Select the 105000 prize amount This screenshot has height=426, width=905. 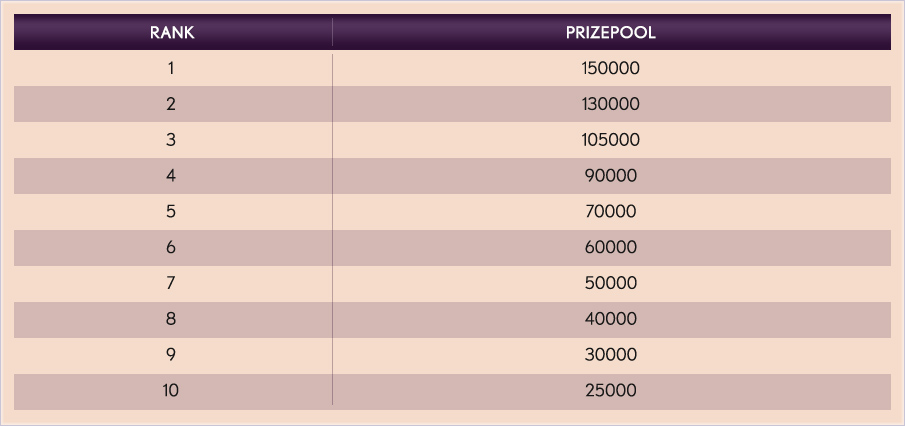(x=611, y=140)
